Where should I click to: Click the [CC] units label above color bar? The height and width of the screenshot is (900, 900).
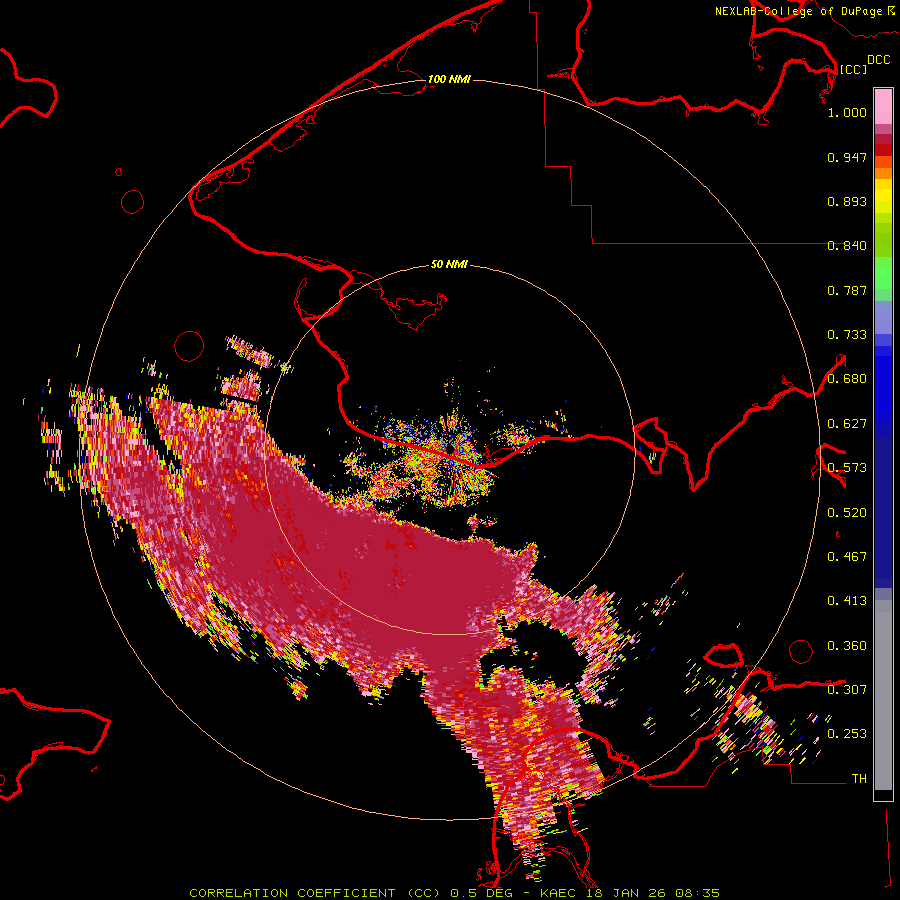853,69
